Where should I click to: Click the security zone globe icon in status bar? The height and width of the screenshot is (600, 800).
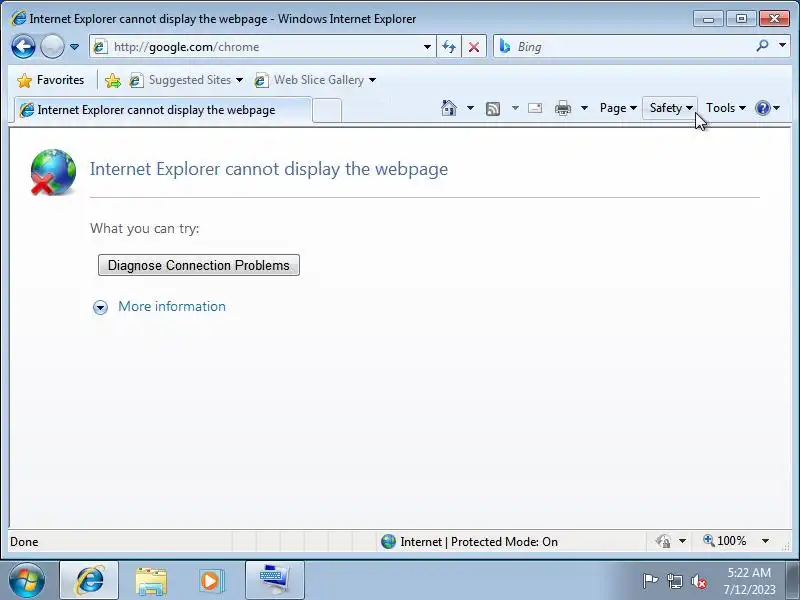[x=388, y=541]
